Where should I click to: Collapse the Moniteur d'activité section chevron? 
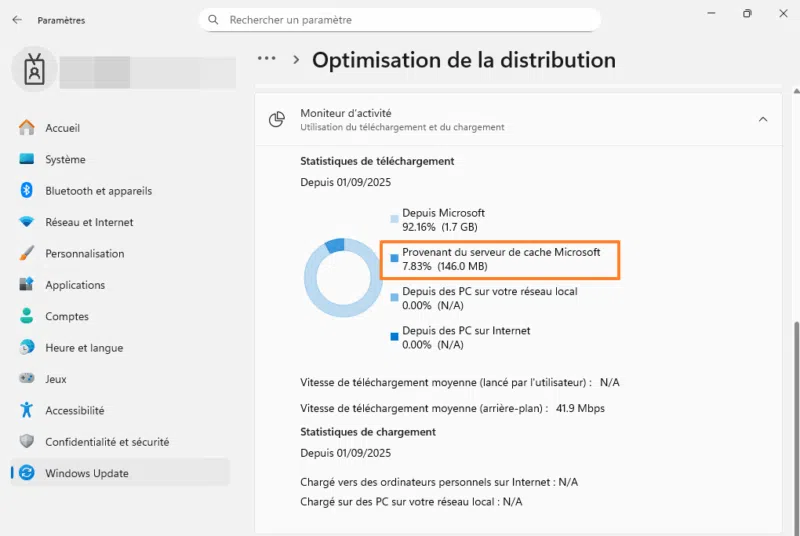pos(763,120)
